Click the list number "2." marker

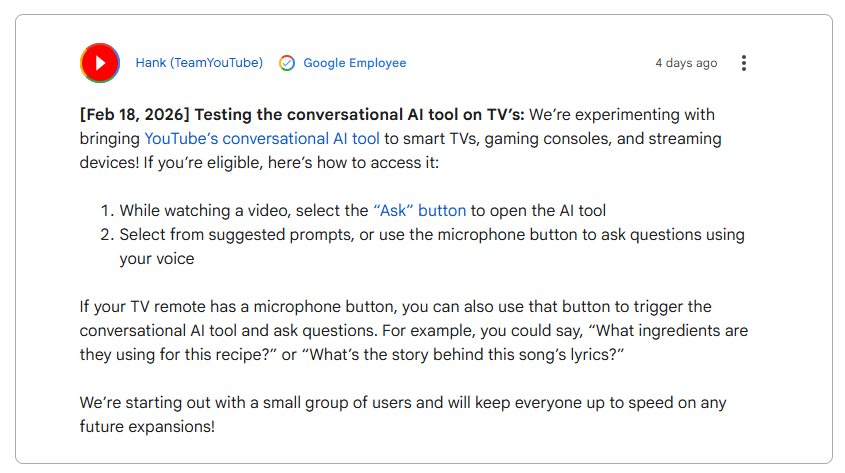click(106, 235)
